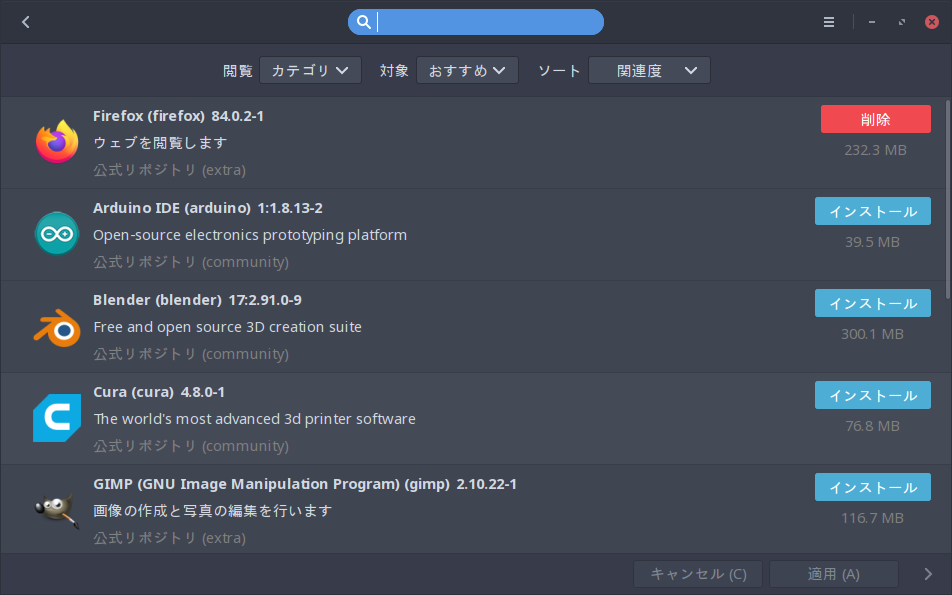Install GIMP

[872, 488]
